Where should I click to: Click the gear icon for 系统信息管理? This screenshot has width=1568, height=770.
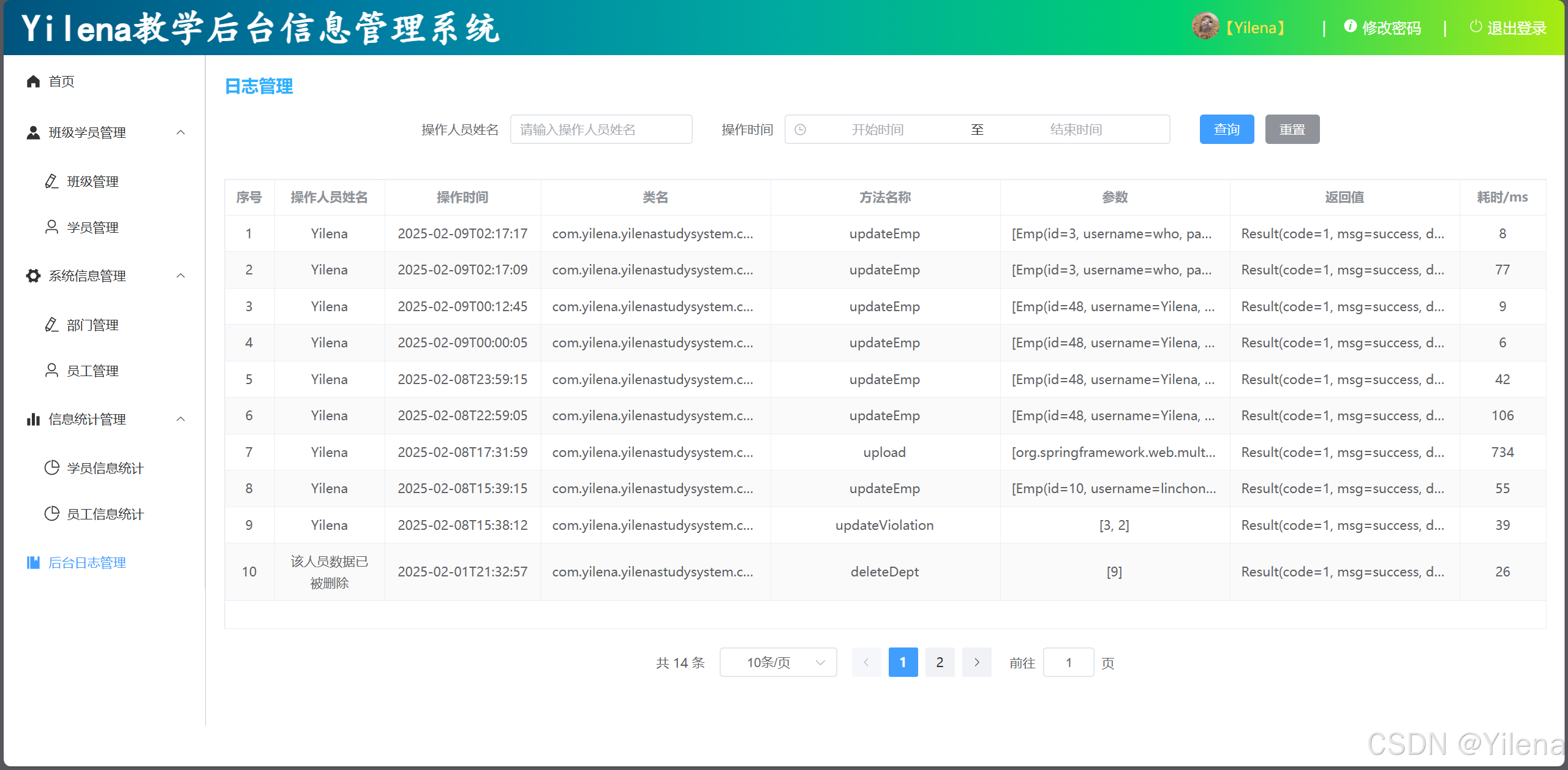[33, 276]
